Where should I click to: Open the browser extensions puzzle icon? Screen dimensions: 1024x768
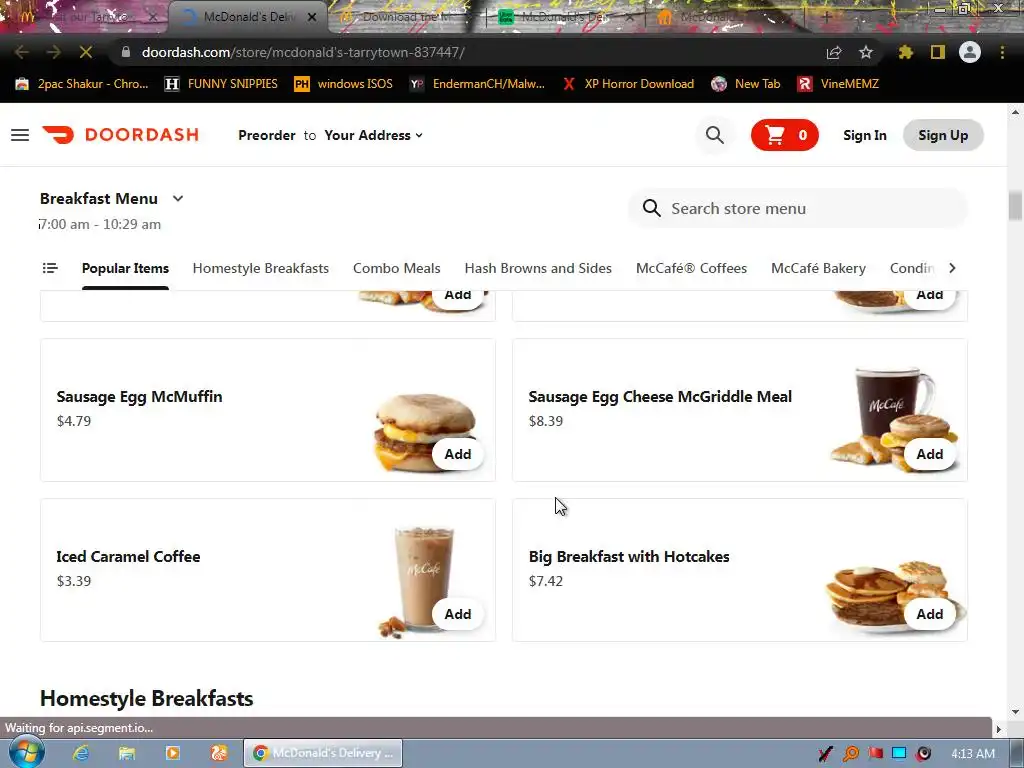coord(906,52)
